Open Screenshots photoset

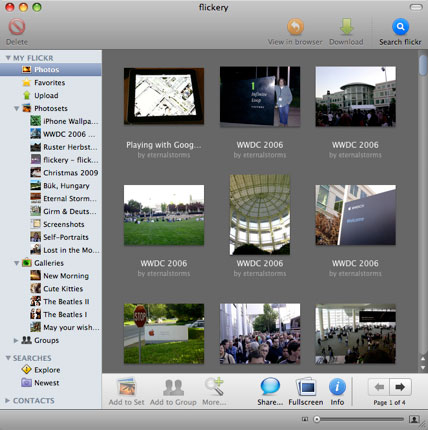(51, 225)
